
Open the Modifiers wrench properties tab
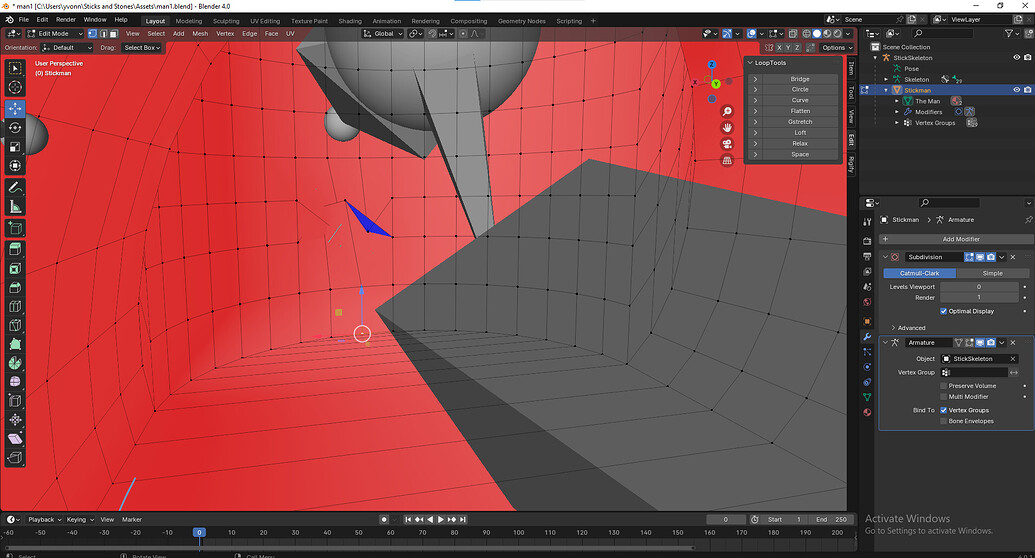pos(867,337)
